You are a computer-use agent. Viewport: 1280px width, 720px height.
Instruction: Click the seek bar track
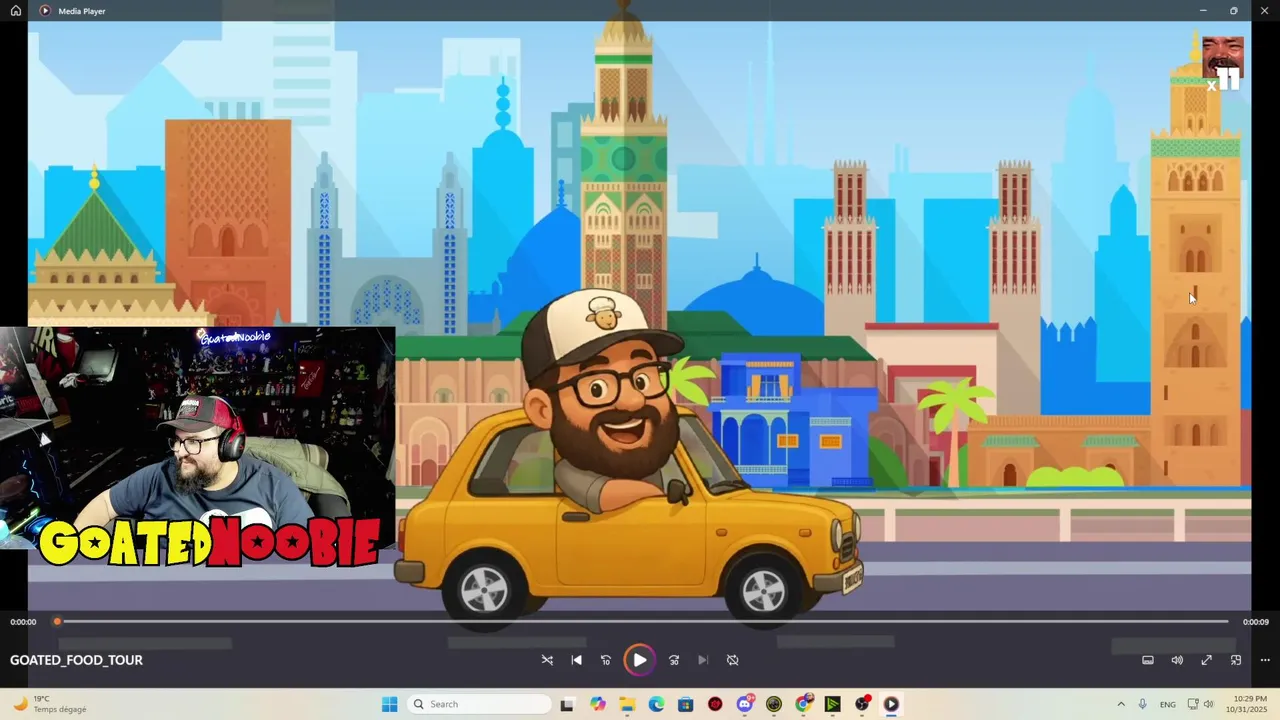(x=640, y=622)
